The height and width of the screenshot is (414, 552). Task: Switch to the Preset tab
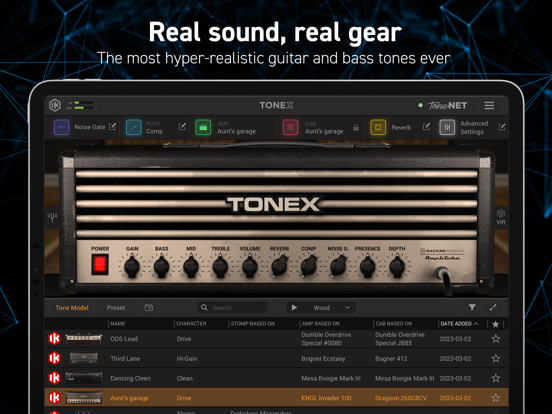pos(116,308)
